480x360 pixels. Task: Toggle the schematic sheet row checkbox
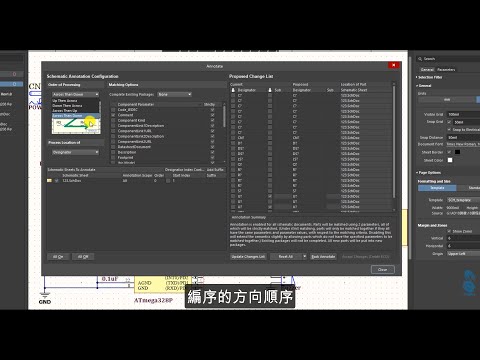coord(56,180)
